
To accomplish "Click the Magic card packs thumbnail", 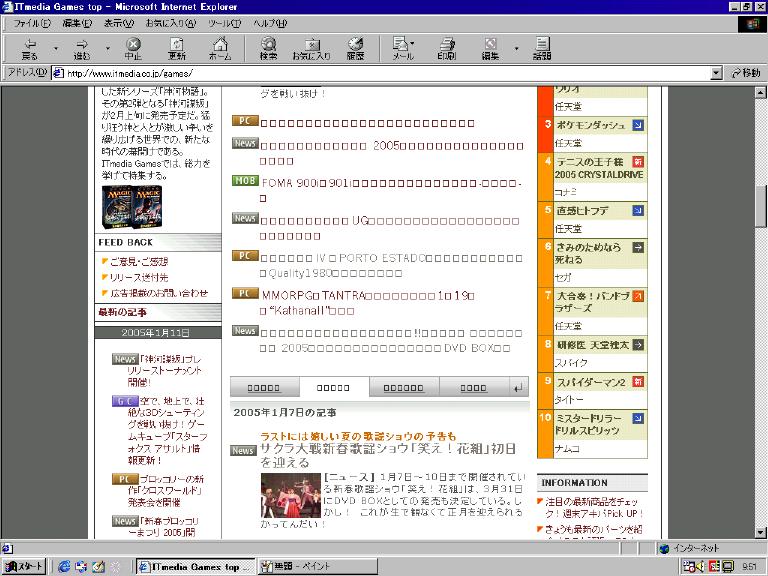I will 132,207.
